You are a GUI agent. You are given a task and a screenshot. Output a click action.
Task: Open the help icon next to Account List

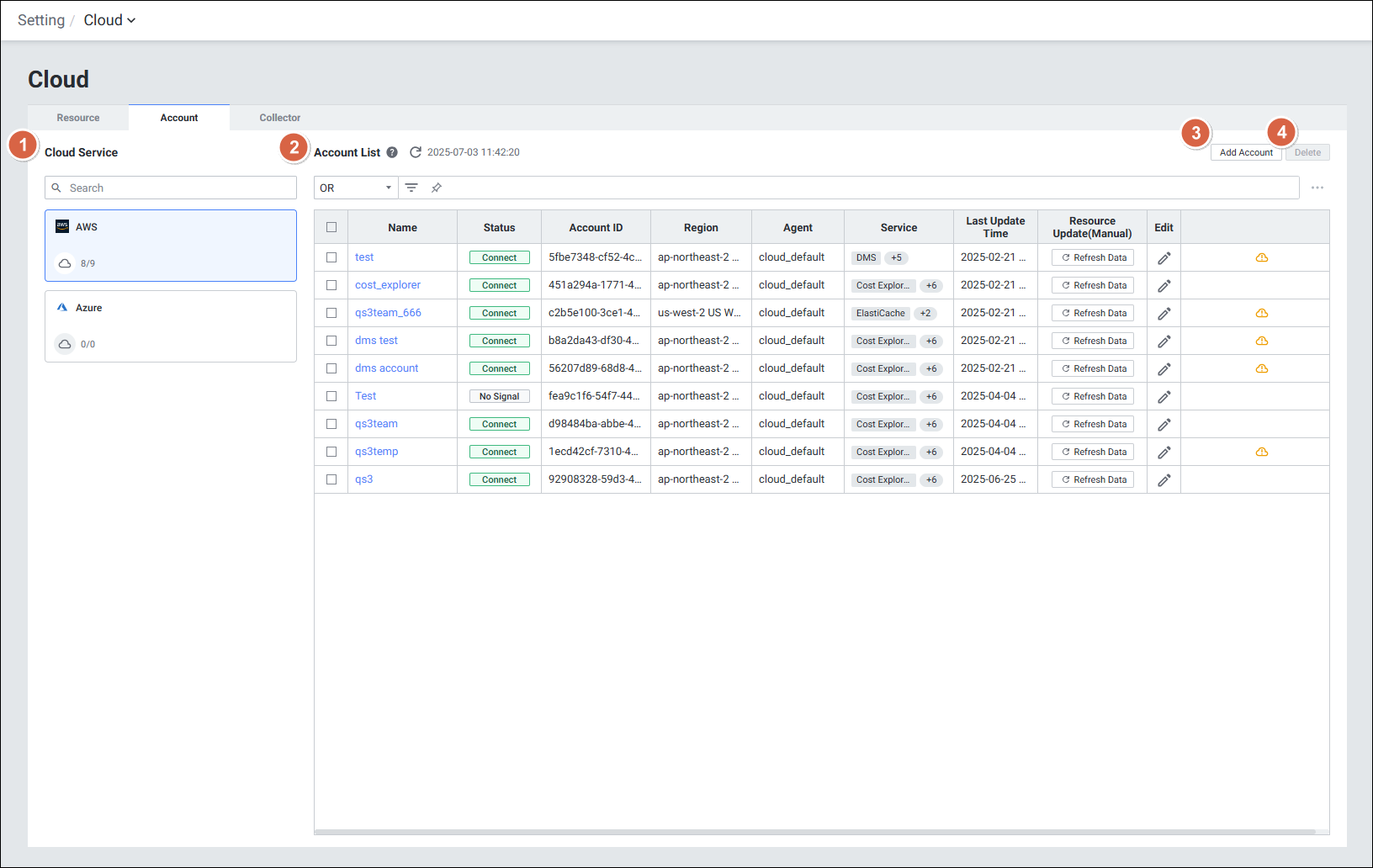pos(392,152)
